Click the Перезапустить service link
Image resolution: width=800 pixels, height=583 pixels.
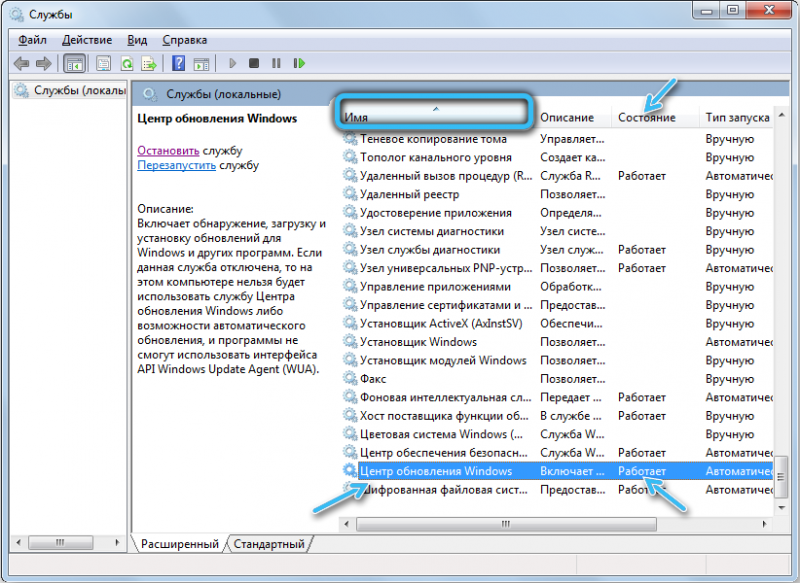[x=177, y=165]
